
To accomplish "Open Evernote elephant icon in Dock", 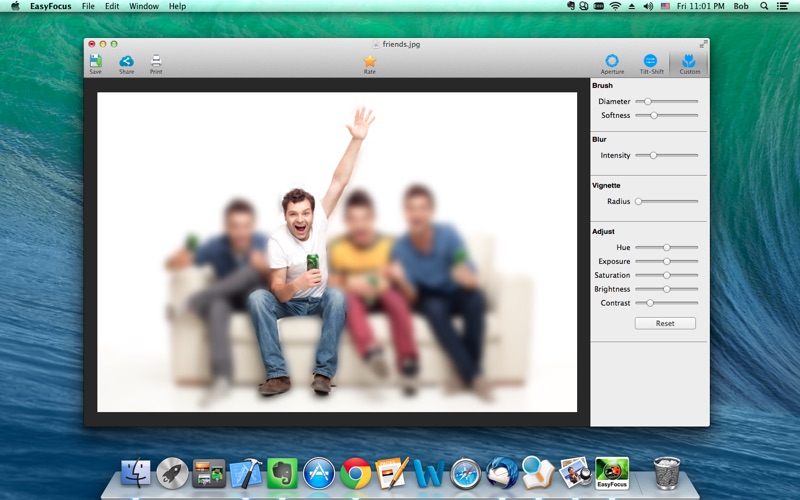I will (282, 473).
